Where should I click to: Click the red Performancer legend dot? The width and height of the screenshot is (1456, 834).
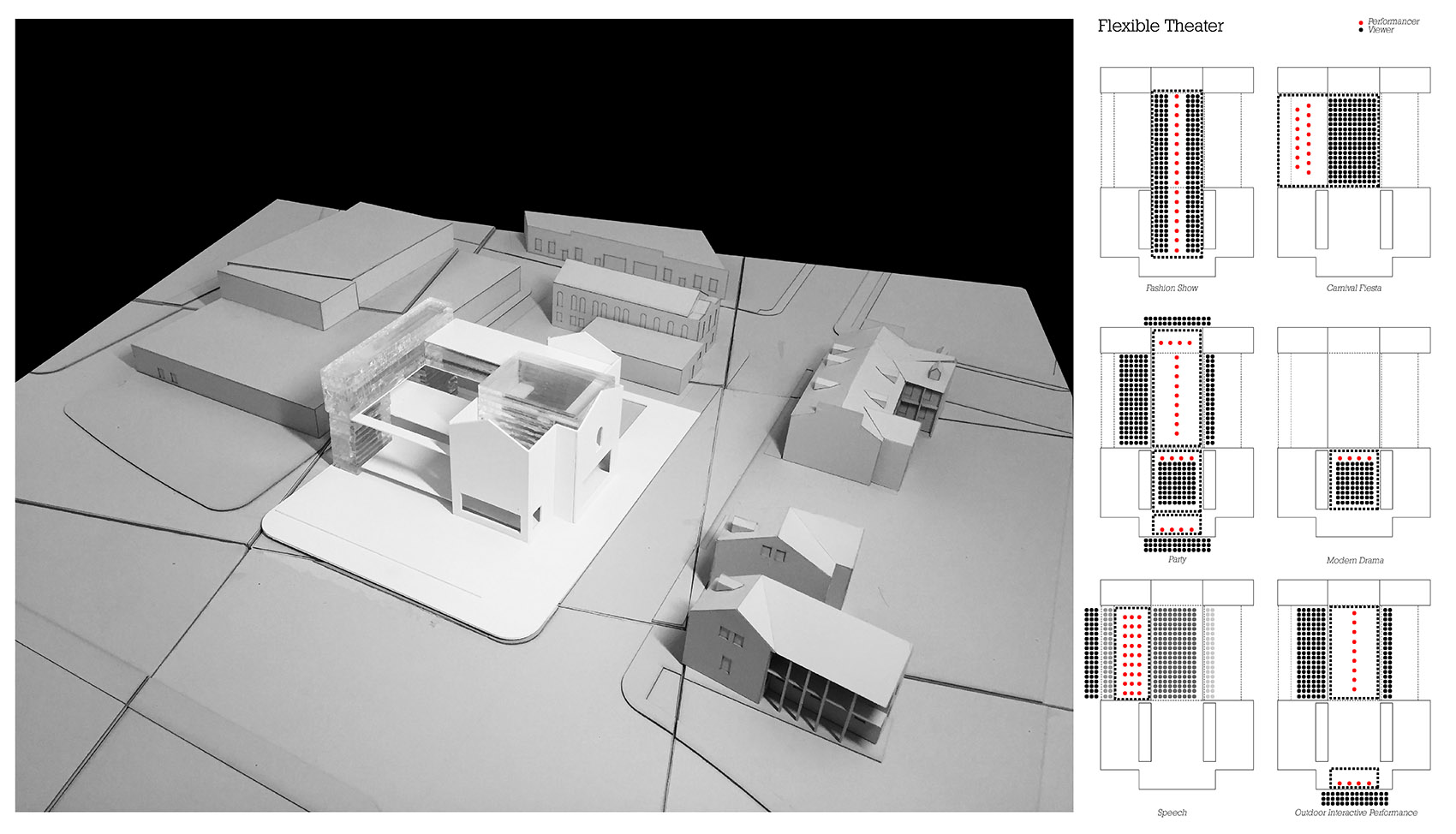(x=1361, y=22)
